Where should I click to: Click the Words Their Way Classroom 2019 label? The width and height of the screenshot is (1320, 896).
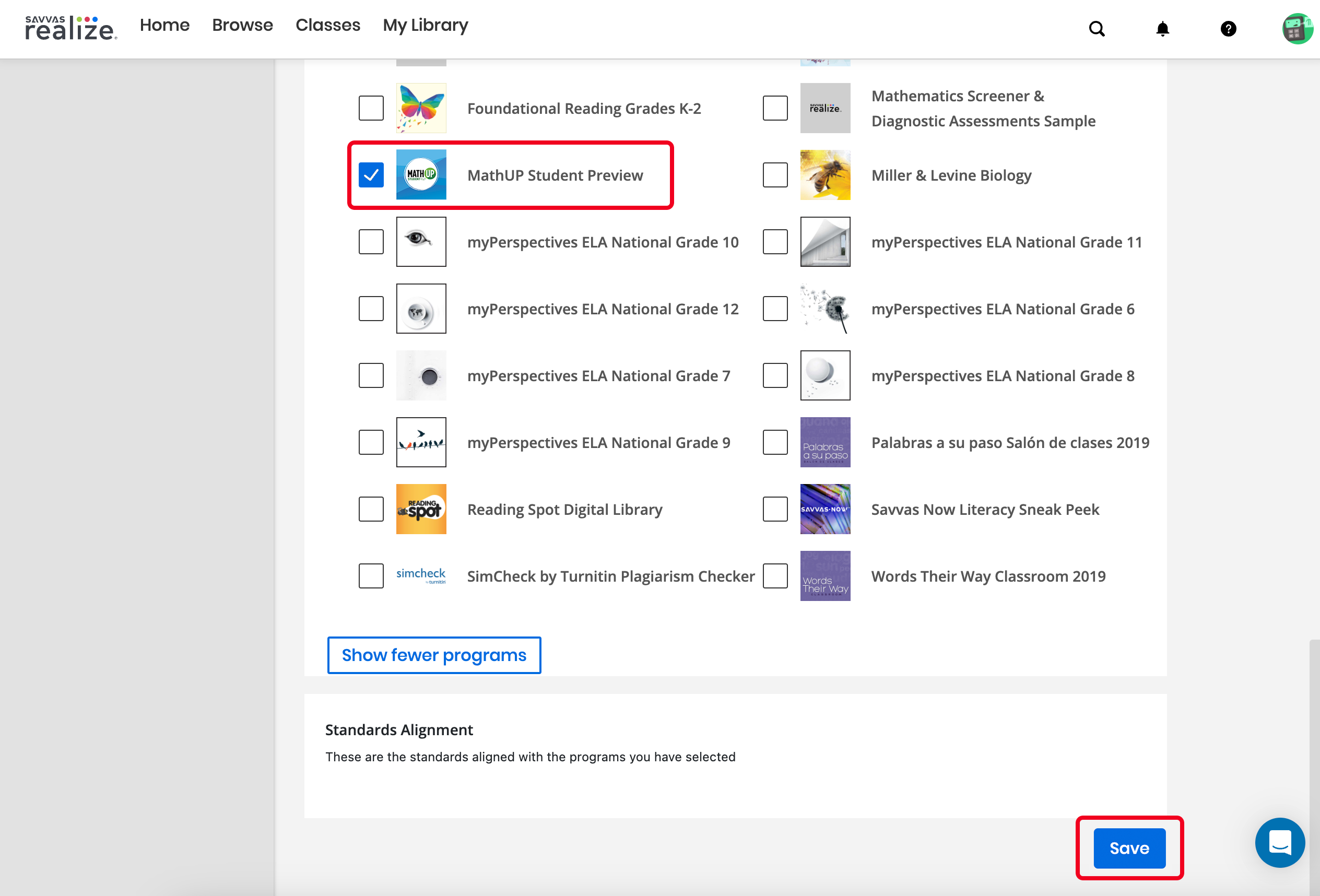click(988, 576)
